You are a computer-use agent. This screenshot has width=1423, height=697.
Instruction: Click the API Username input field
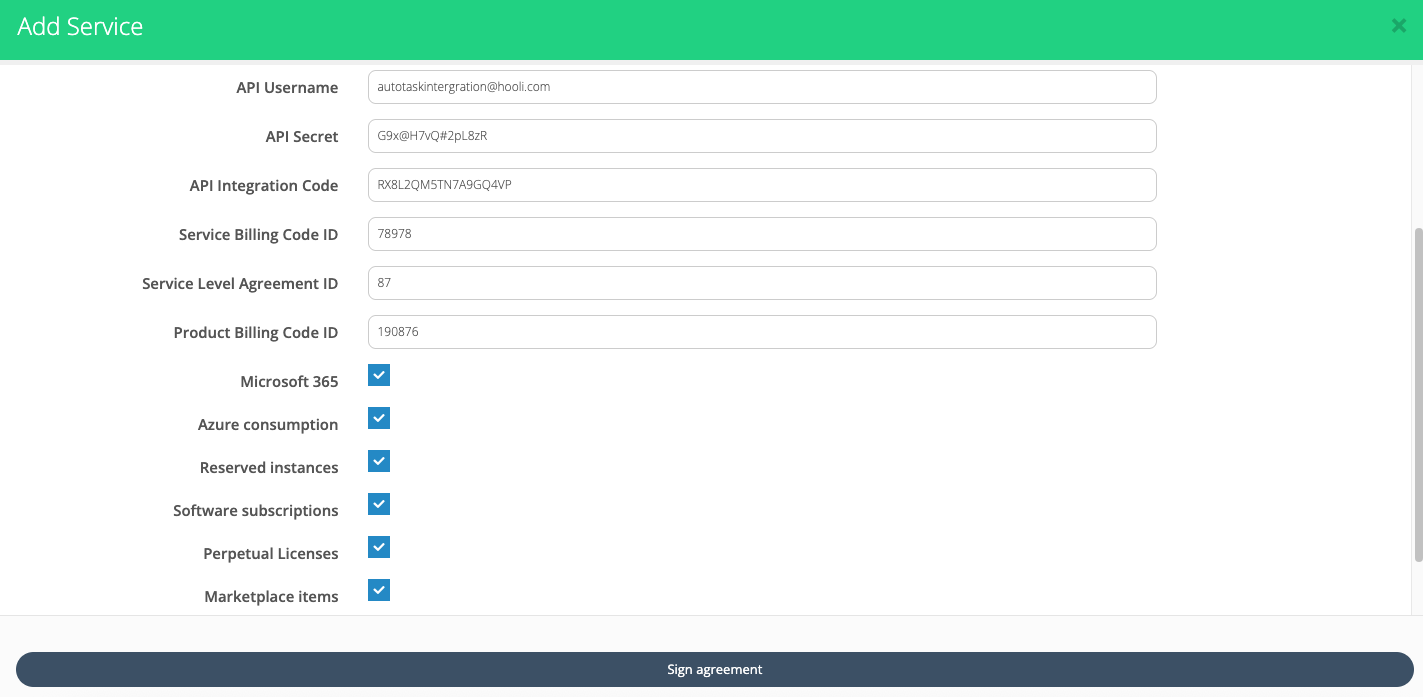[761, 87]
